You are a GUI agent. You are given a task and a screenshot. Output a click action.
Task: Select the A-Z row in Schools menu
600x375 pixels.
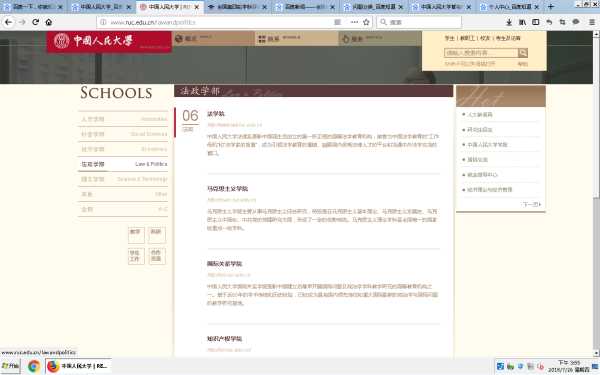pyautogui.click(x=123, y=209)
